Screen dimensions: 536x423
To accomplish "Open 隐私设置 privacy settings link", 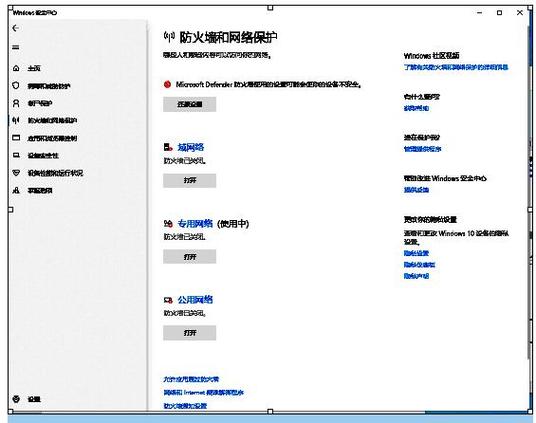I will (416, 253).
